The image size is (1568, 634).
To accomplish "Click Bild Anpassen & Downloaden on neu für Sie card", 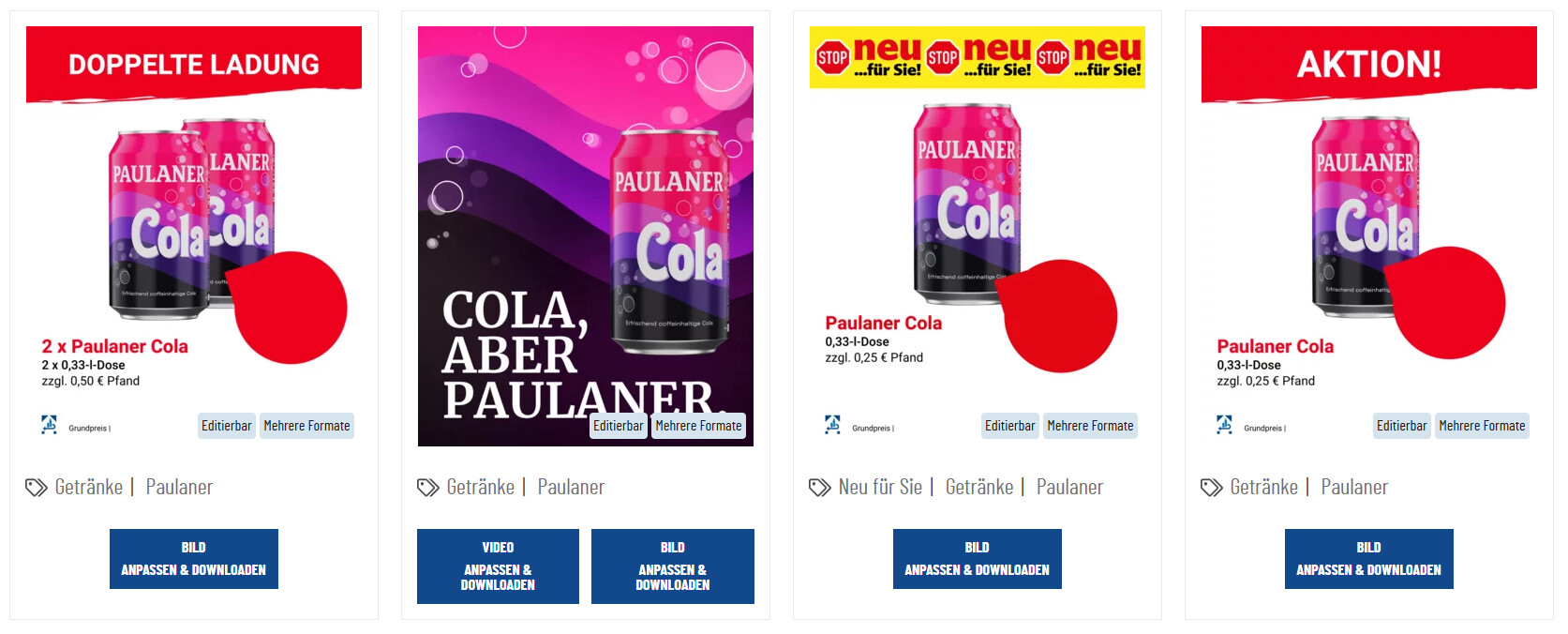I will pyautogui.click(x=978, y=559).
